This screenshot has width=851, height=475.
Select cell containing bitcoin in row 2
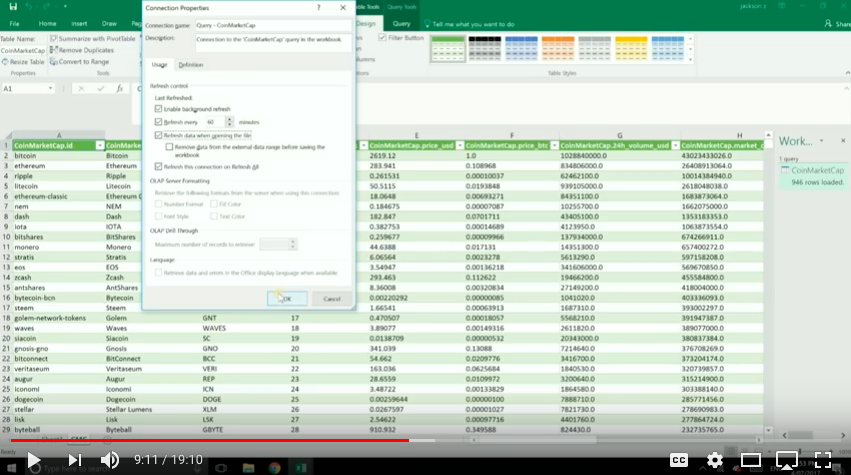point(59,156)
